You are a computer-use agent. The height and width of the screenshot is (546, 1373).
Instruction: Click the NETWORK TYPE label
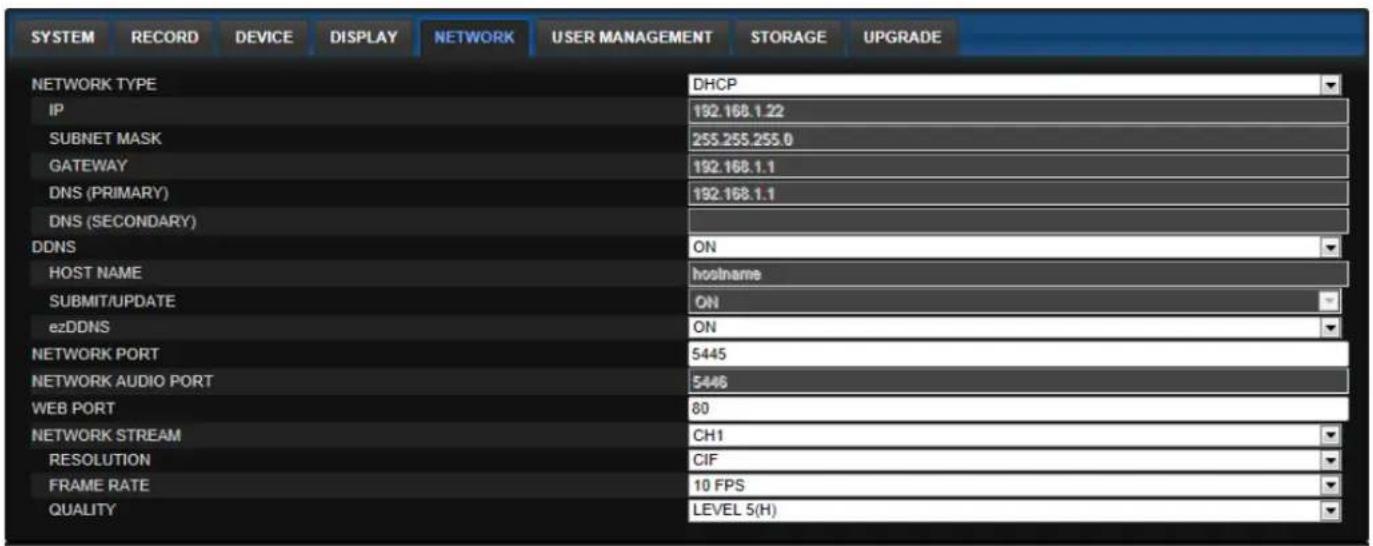coord(93,85)
